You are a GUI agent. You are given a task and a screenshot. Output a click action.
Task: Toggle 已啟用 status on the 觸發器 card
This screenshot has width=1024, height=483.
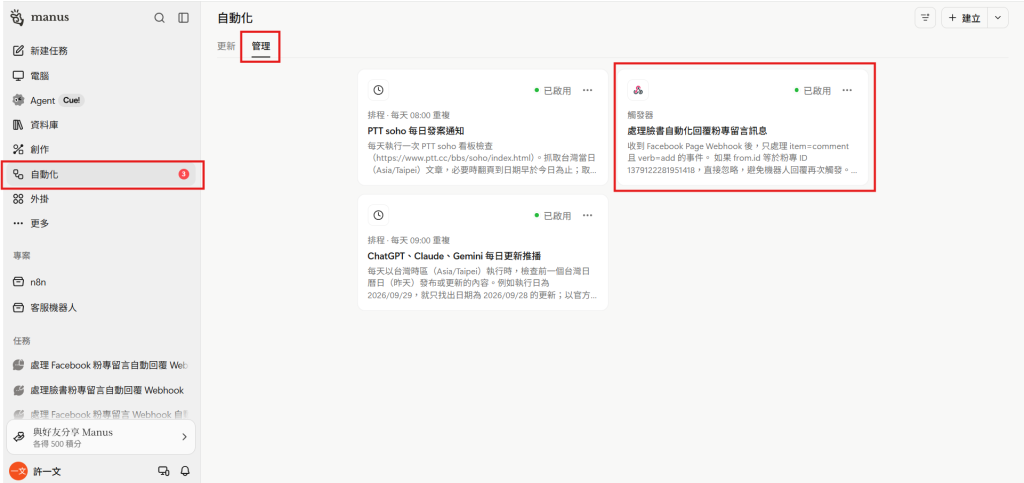[812, 91]
